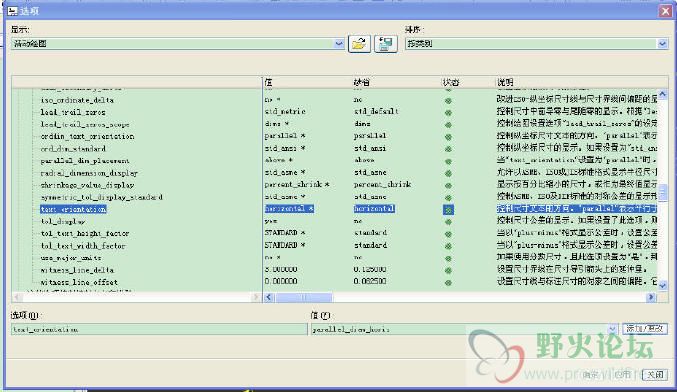Image resolution: width=677 pixels, height=392 pixels.
Task: Click the std_metric value cell
Action: [285, 111]
